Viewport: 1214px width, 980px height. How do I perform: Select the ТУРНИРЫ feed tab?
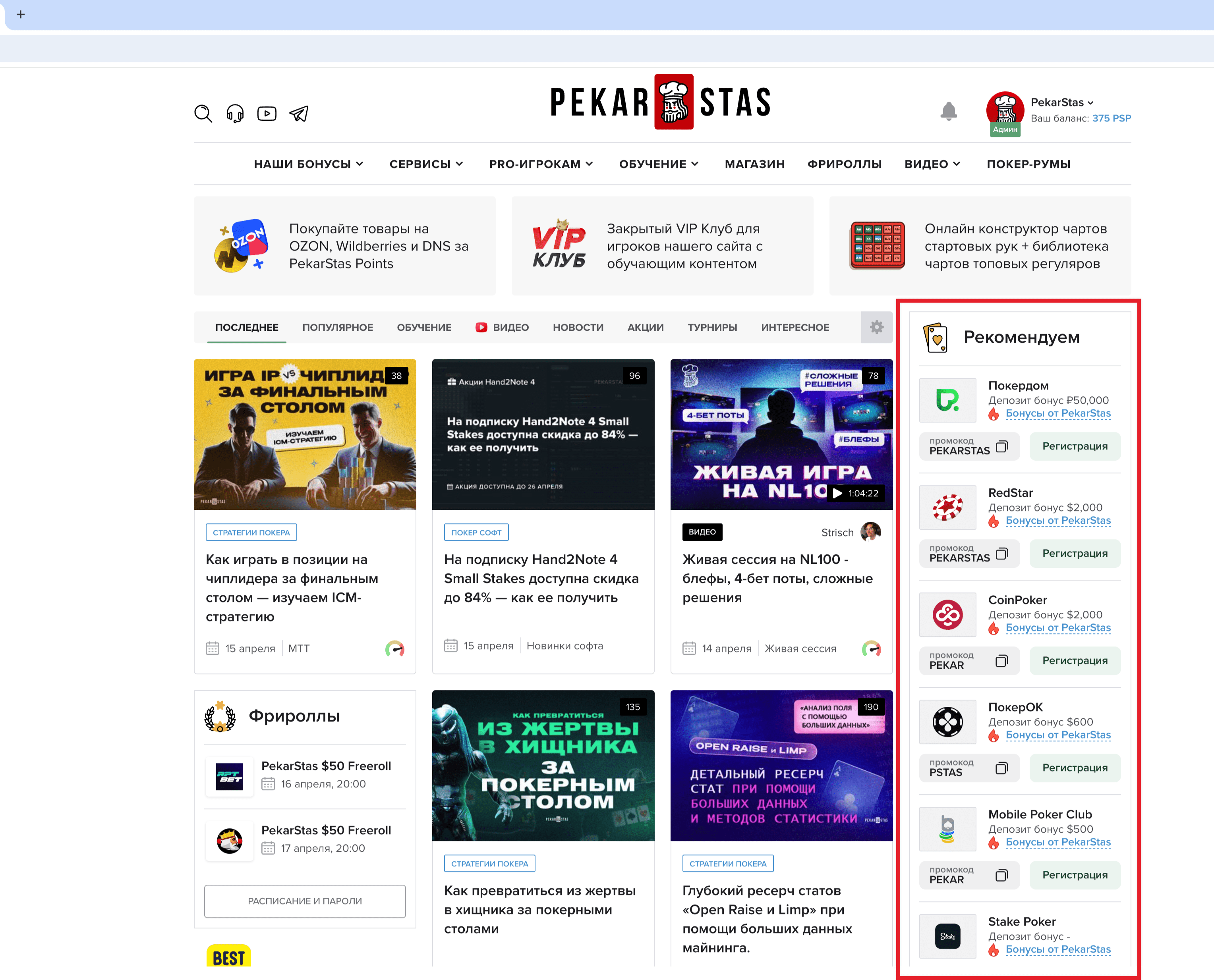(x=712, y=328)
